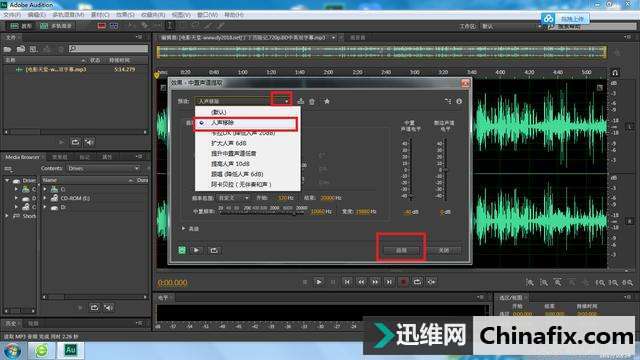The image size is (640, 360).
Task: Expand the Shortcuts tree node
Action: point(7,216)
